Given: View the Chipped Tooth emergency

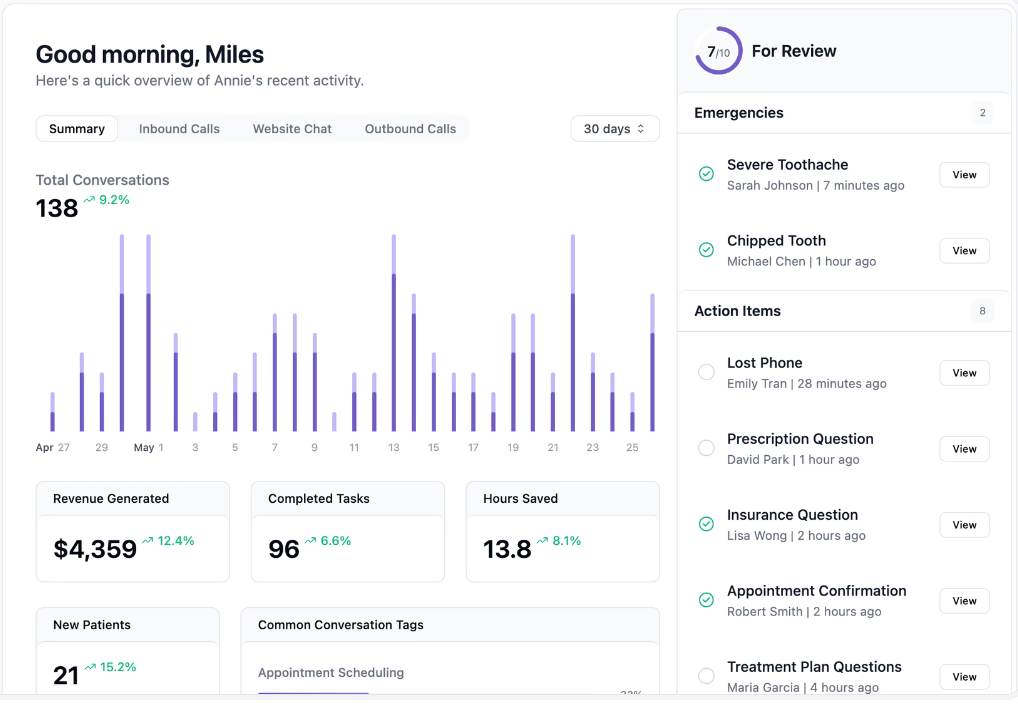Looking at the screenshot, I should tap(964, 251).
